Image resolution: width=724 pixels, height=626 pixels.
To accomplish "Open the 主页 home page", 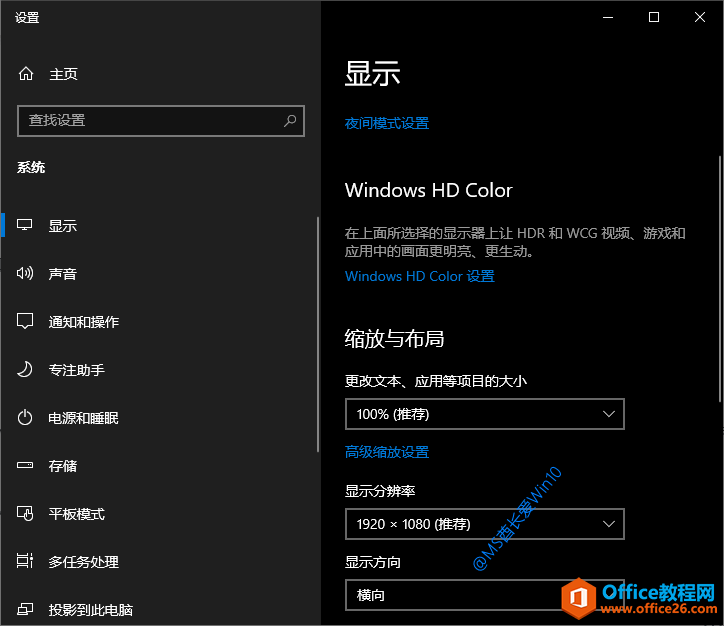I will (x=63, y=74).
